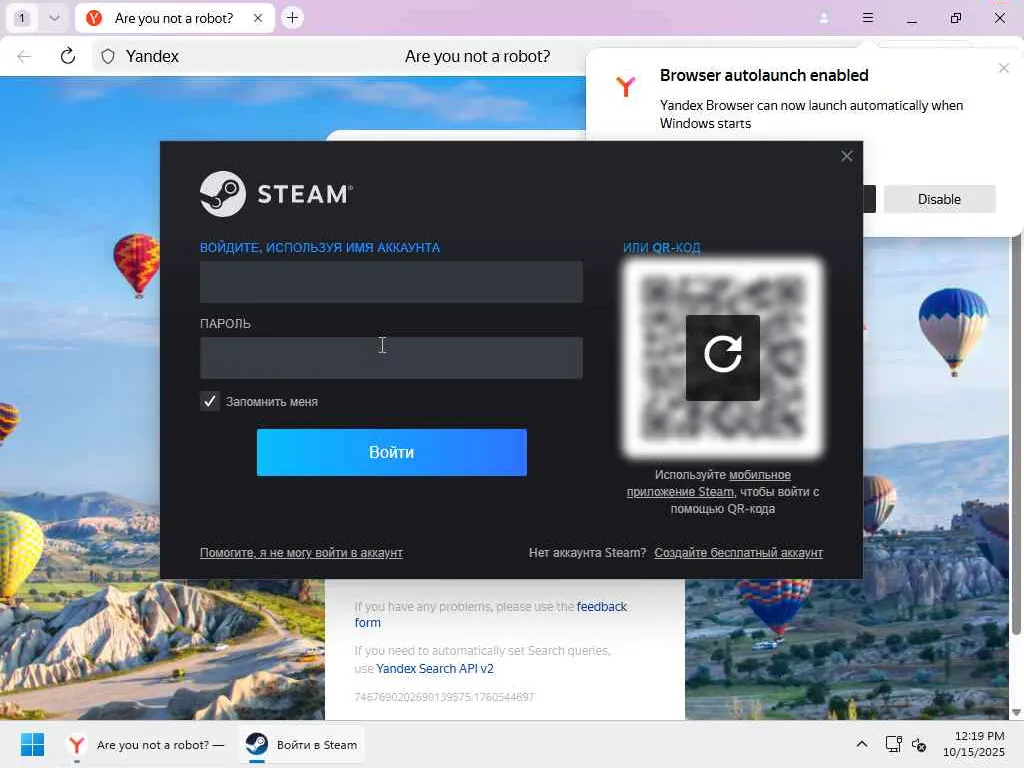Show hidden system tray icons
The height and width of the screenshot is (768, 1024).
click(x=862, y=744)
